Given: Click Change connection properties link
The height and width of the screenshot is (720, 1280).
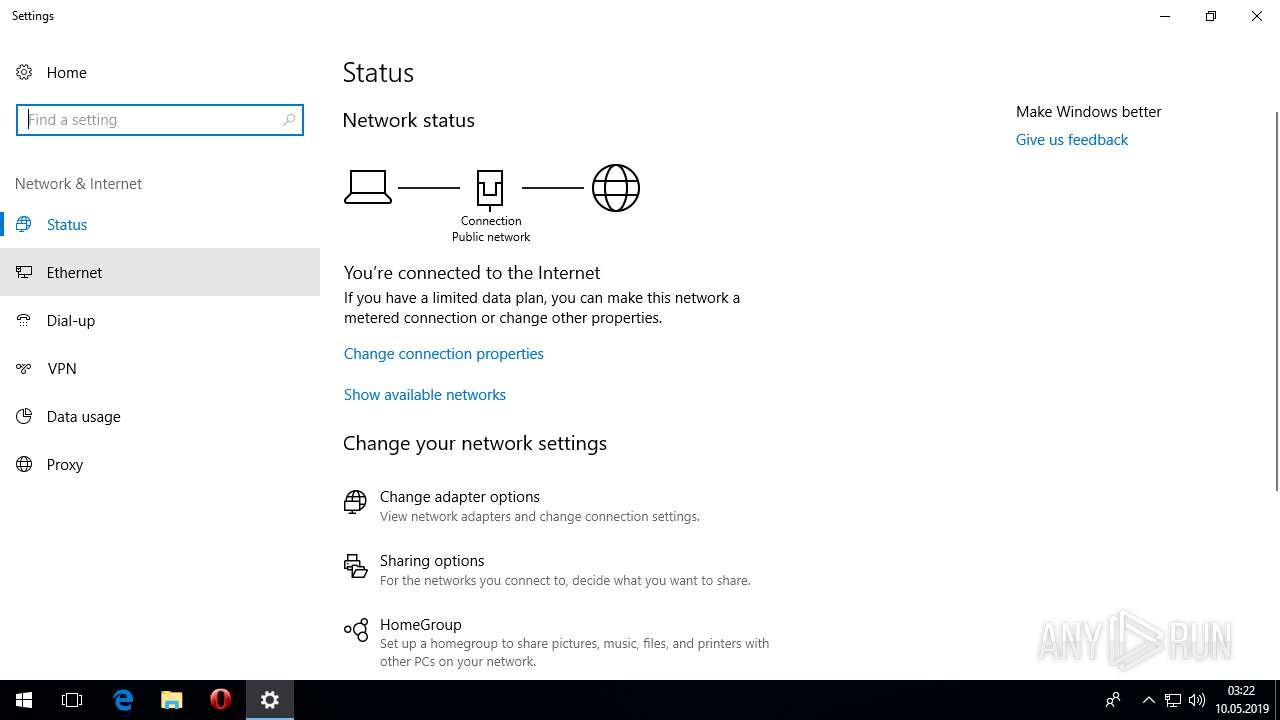Looking at the screenshot, I should (444, 353).
